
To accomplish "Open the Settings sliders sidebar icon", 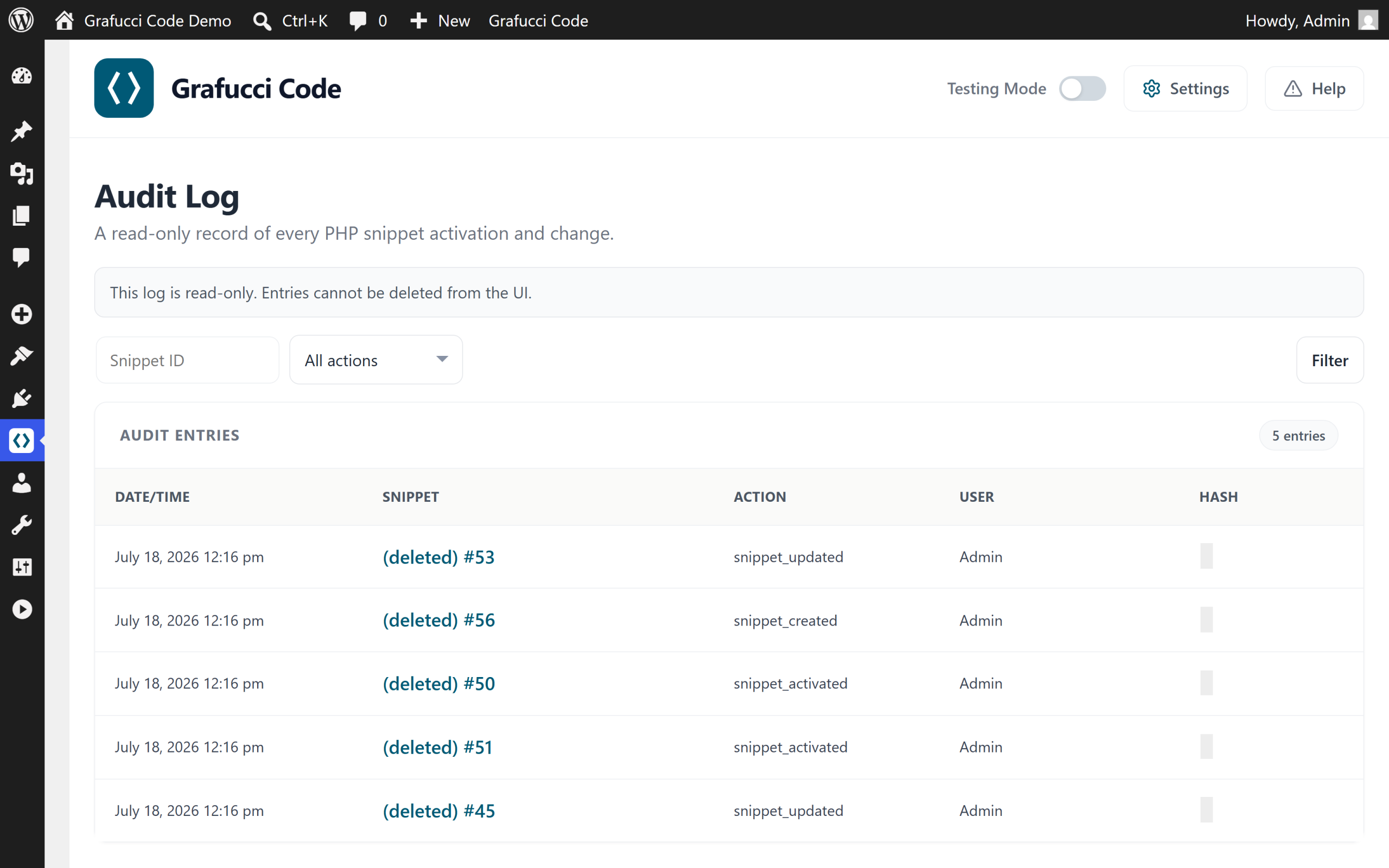I will tap(22, 566).
